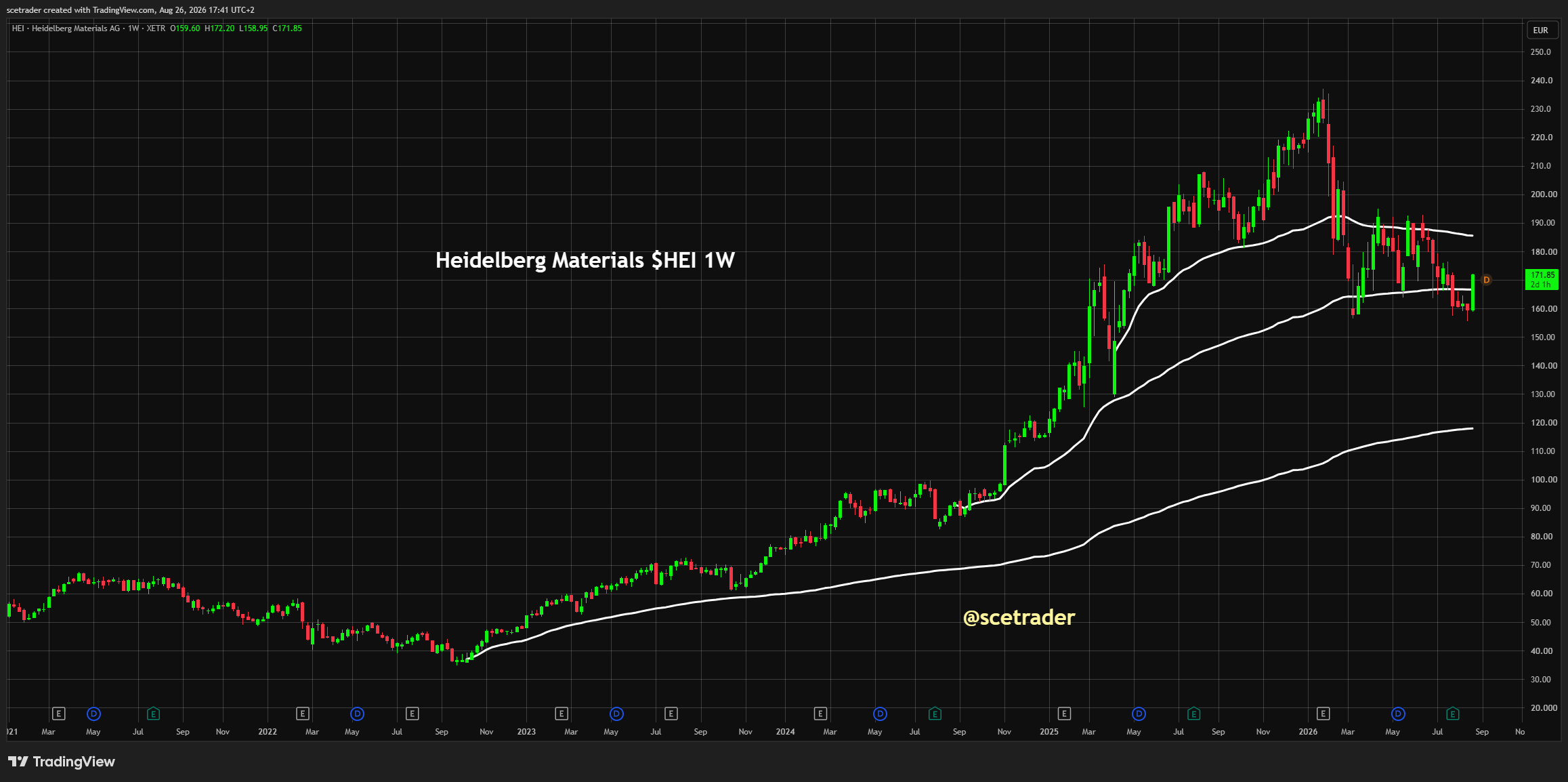
Task: Click the TradingView logo
Action: click(62, 762)
